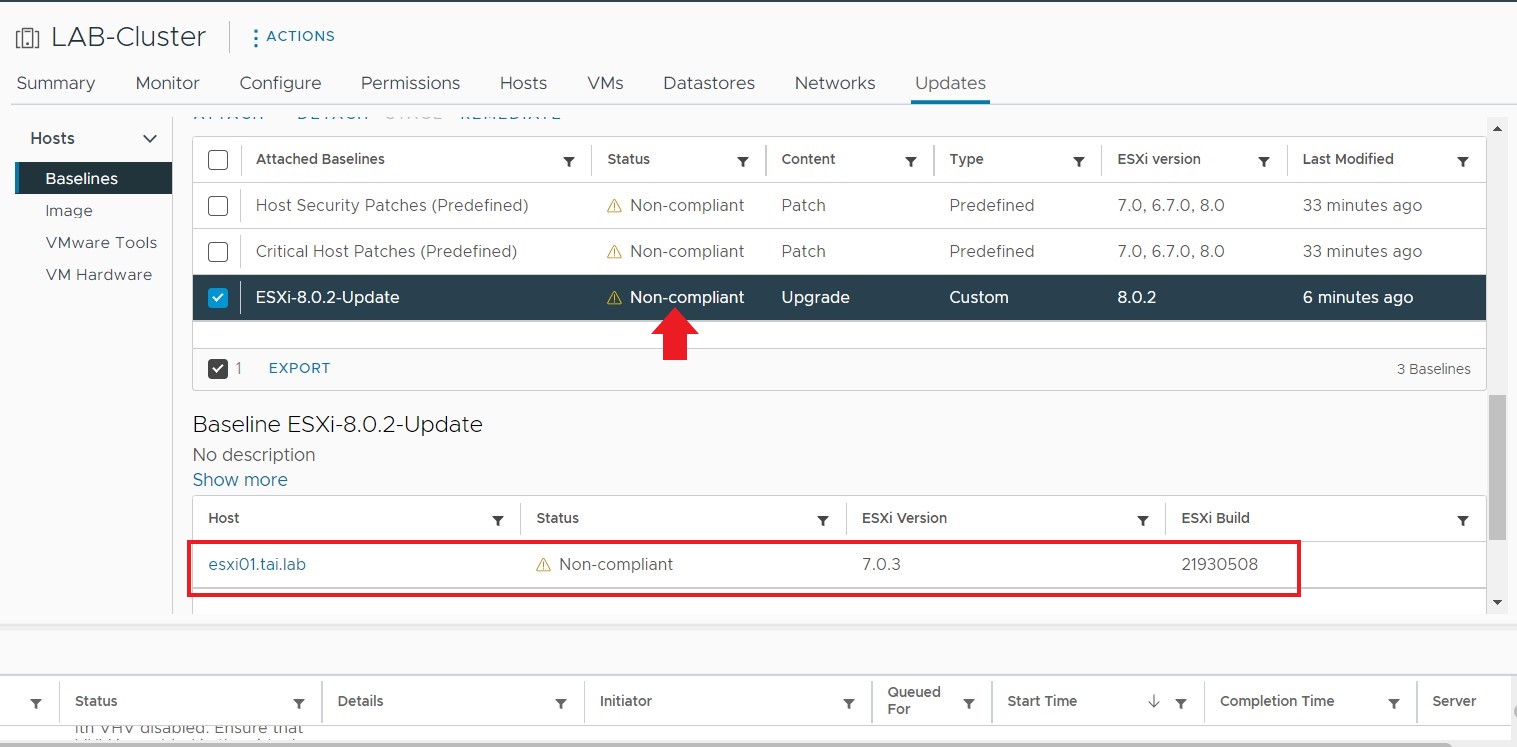Open the ACTIONS menu
The width and height of the screenshot is (1517, 747).
click(x=294, y=37)
